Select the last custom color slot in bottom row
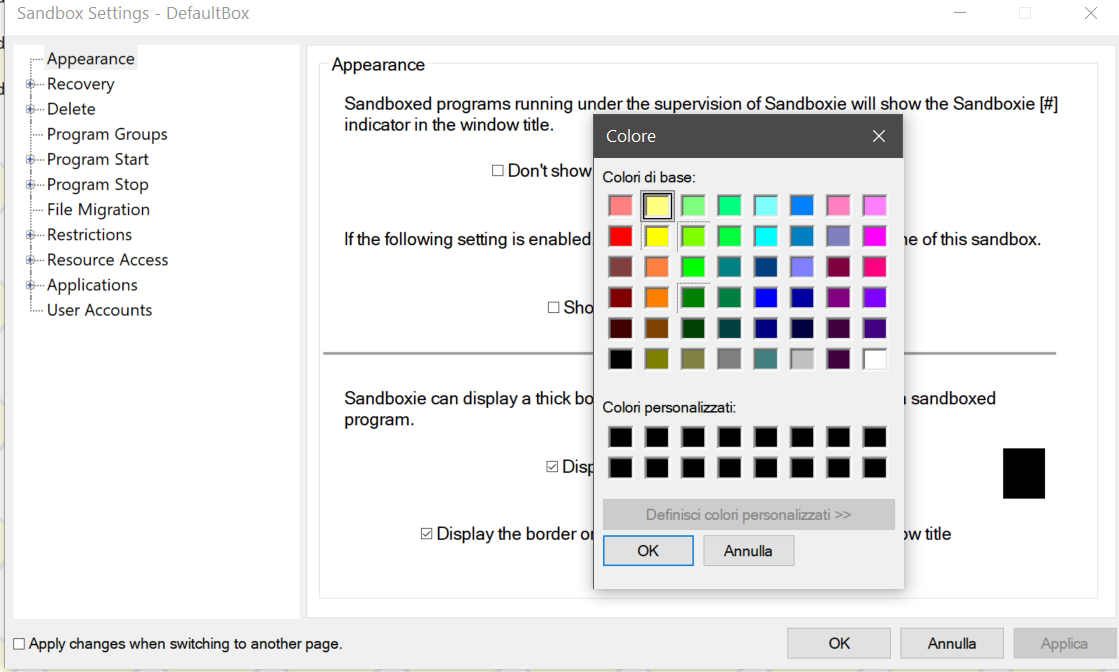The image size is (1119, 672). (x=874, y=468)
